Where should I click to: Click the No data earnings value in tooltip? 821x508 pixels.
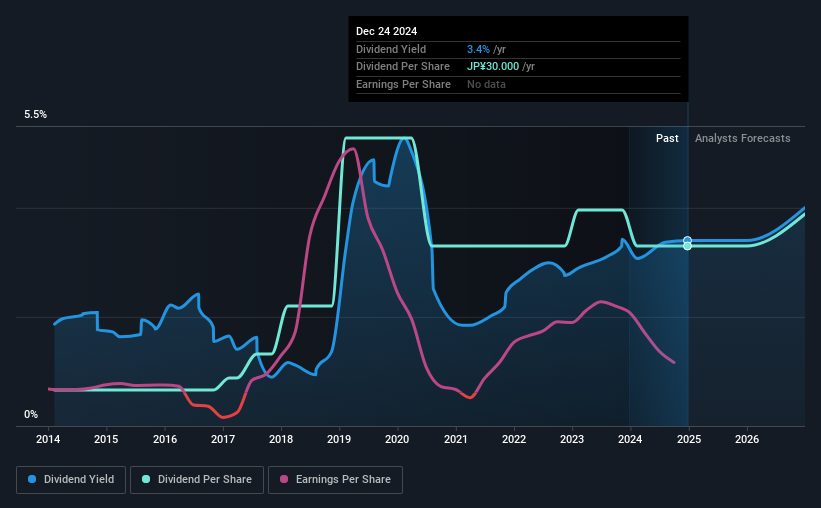pyautogui.click(x=486, y=84)
